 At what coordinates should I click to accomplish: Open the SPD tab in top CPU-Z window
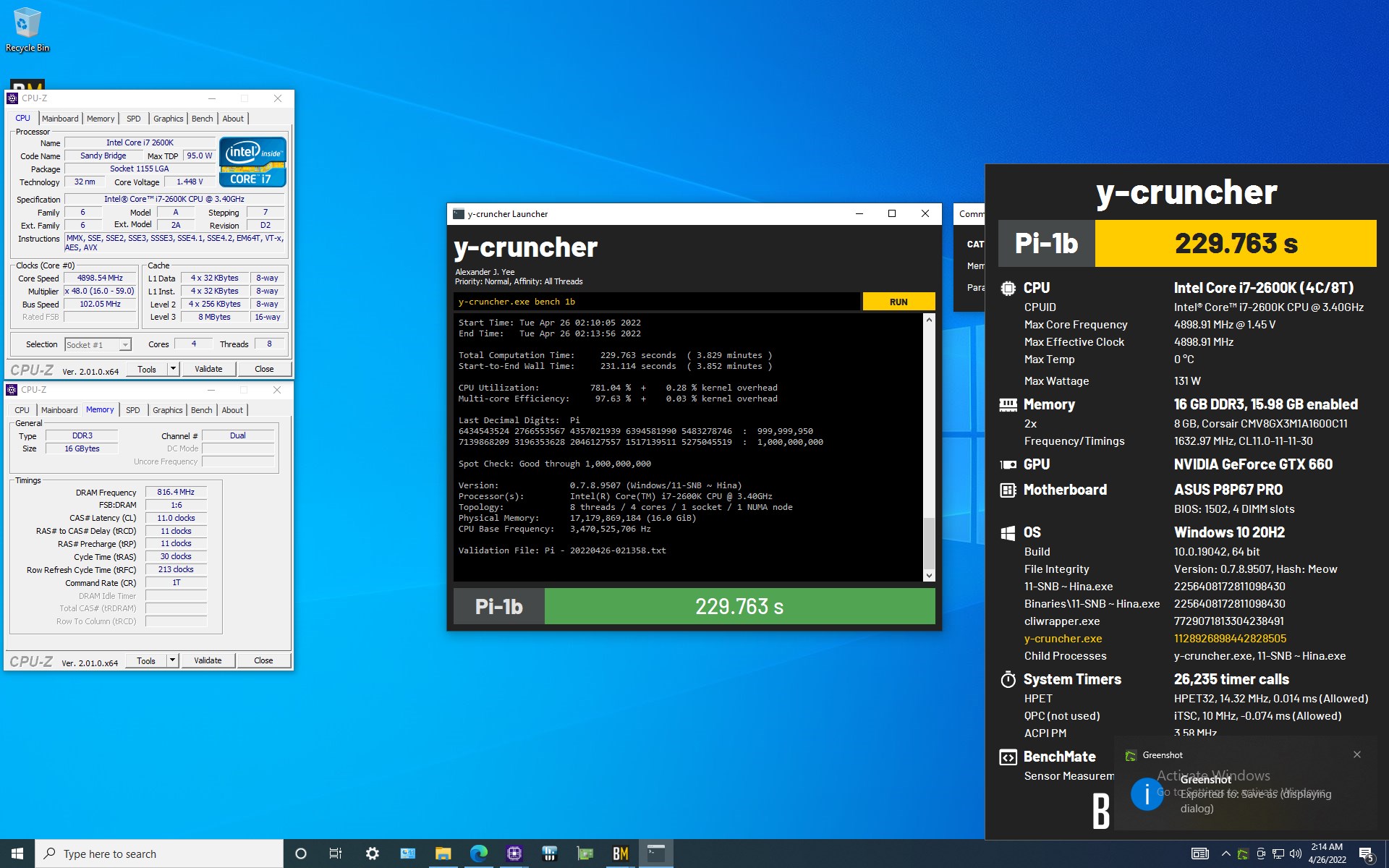[x=134, y=119]
